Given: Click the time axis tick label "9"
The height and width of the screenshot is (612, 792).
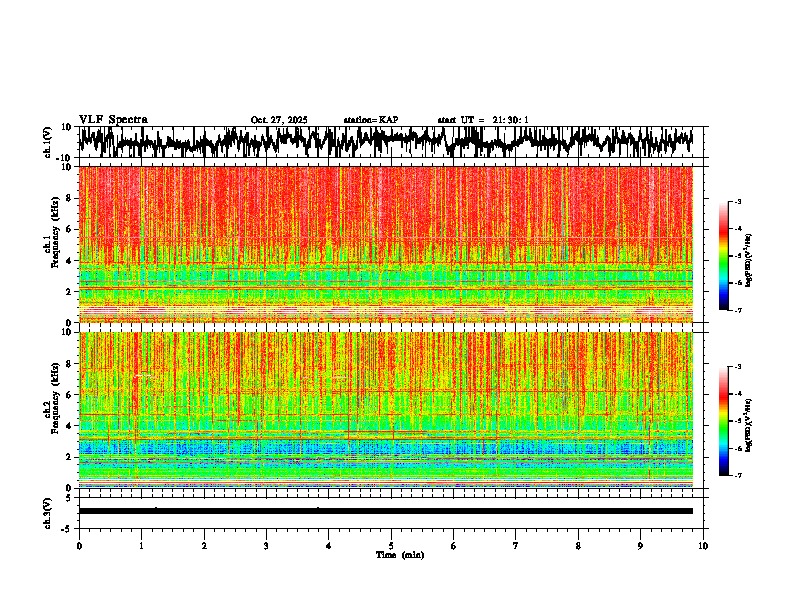Looking at the screenshot, I should (640, 546).
